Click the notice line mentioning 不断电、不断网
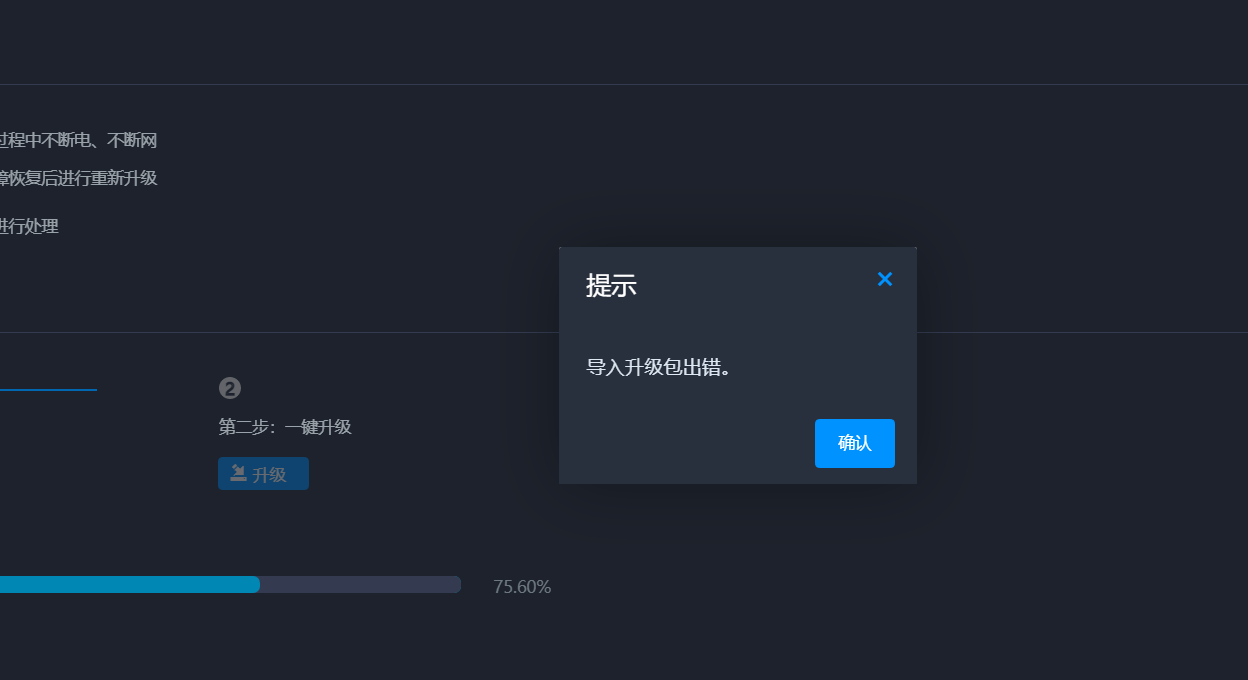Screen dimensions: 1248x680 tap(78, 140)
